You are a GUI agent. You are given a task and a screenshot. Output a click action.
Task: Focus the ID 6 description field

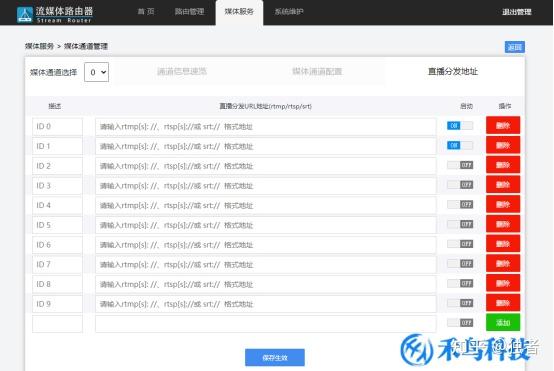tap(57, 245)
